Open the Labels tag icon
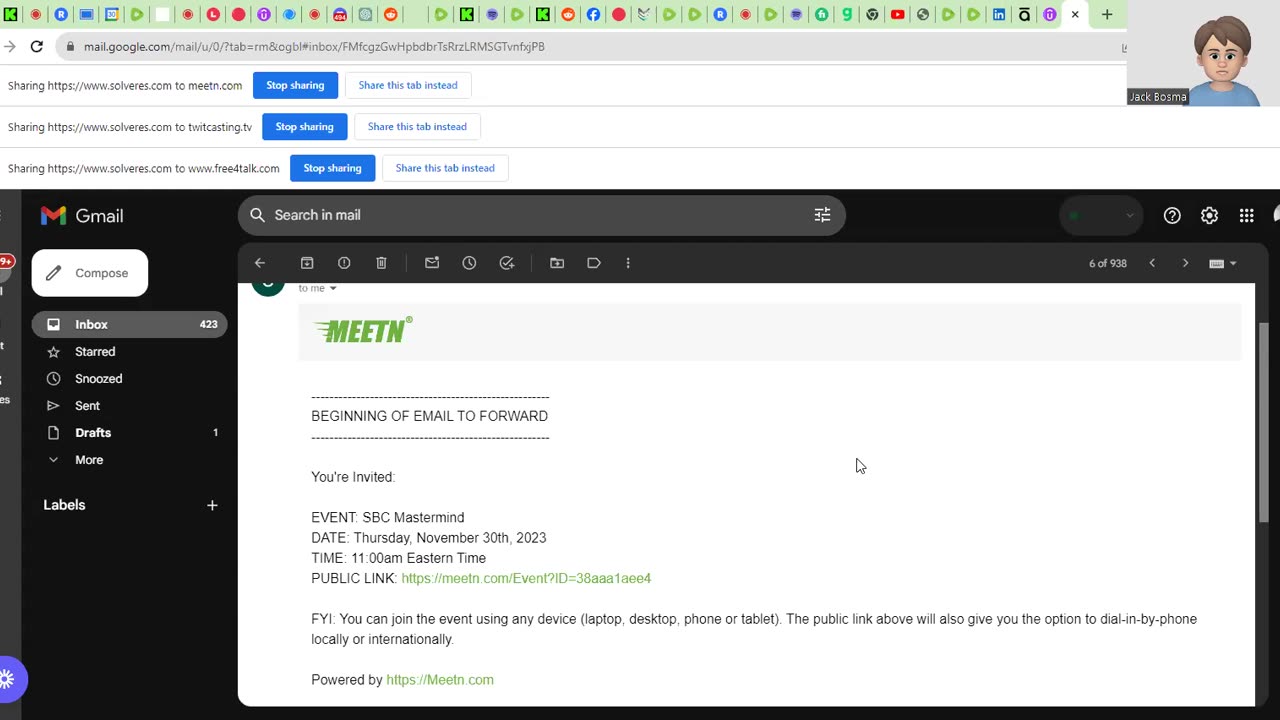 (x=594, y=263)
